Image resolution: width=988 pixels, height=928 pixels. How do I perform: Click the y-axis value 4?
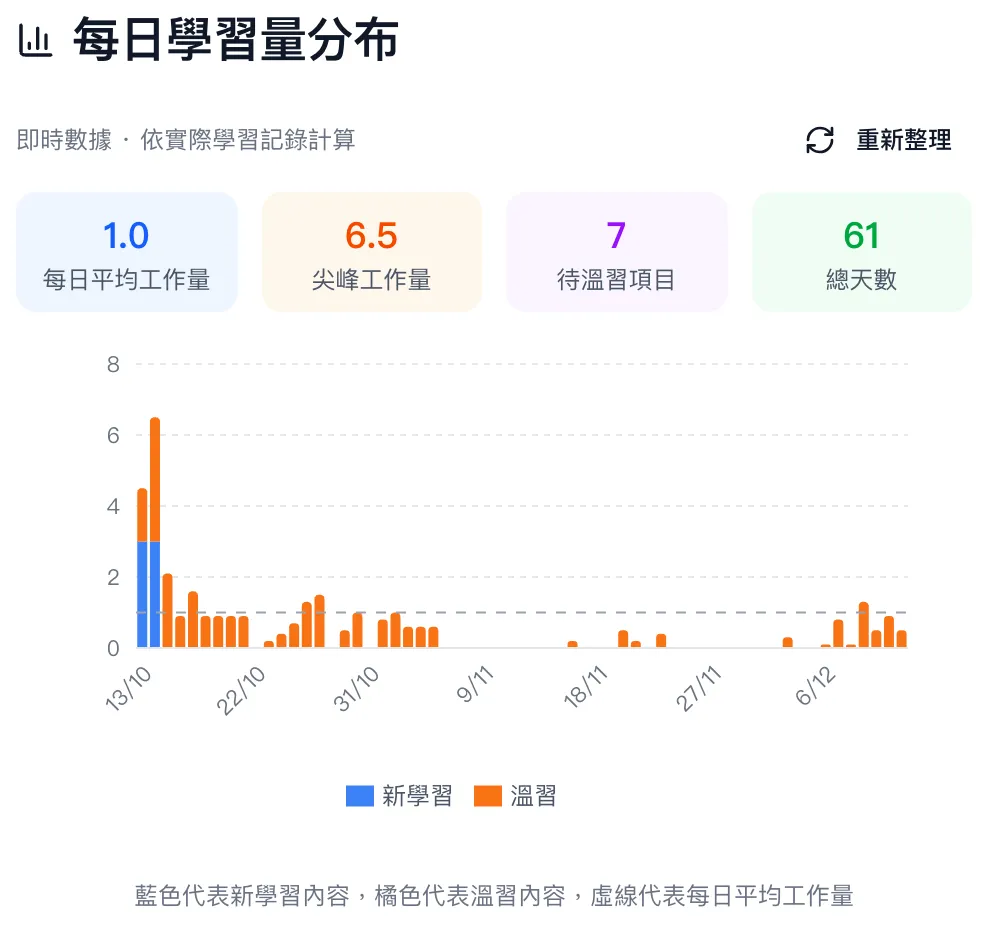click(x=113, y=506)
